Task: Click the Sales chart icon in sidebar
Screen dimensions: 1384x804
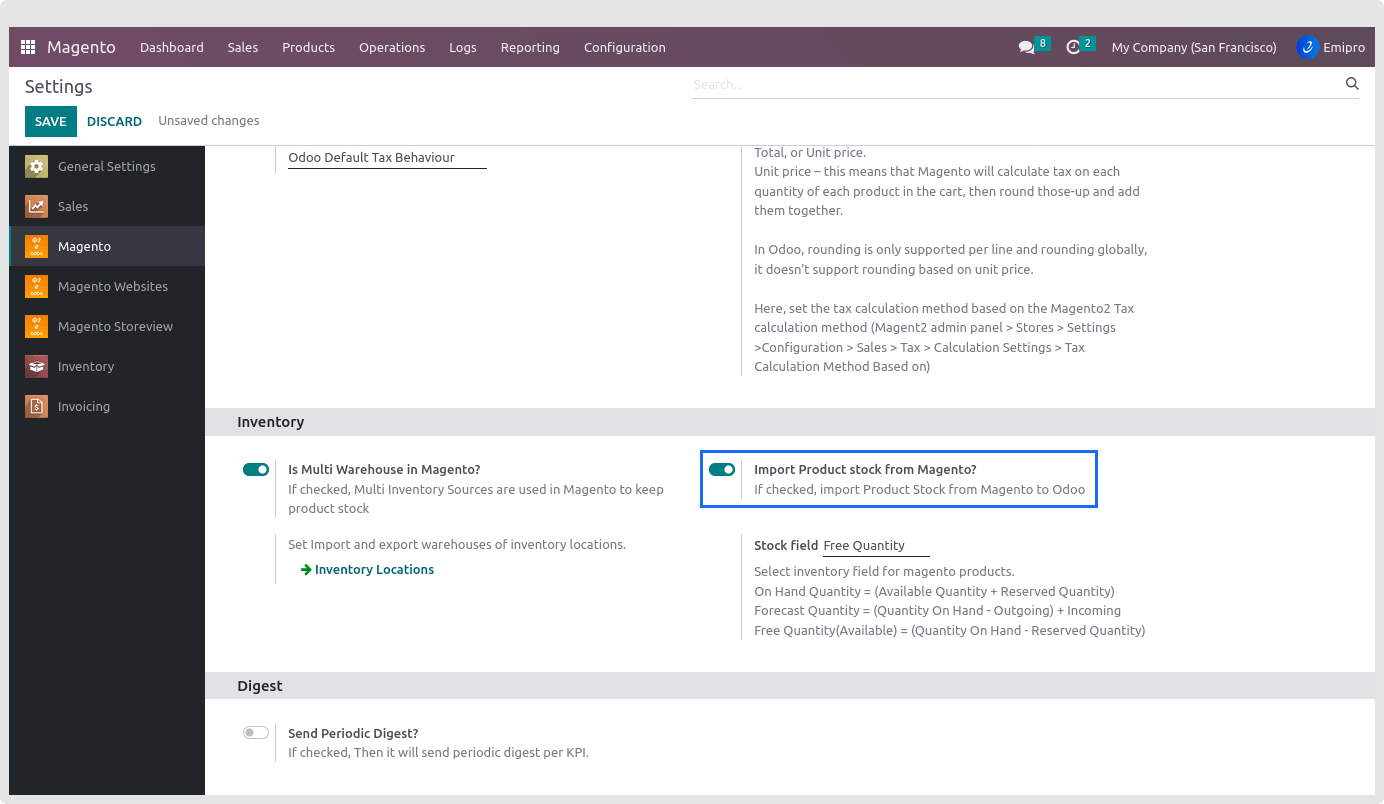Action: [37, 207]
